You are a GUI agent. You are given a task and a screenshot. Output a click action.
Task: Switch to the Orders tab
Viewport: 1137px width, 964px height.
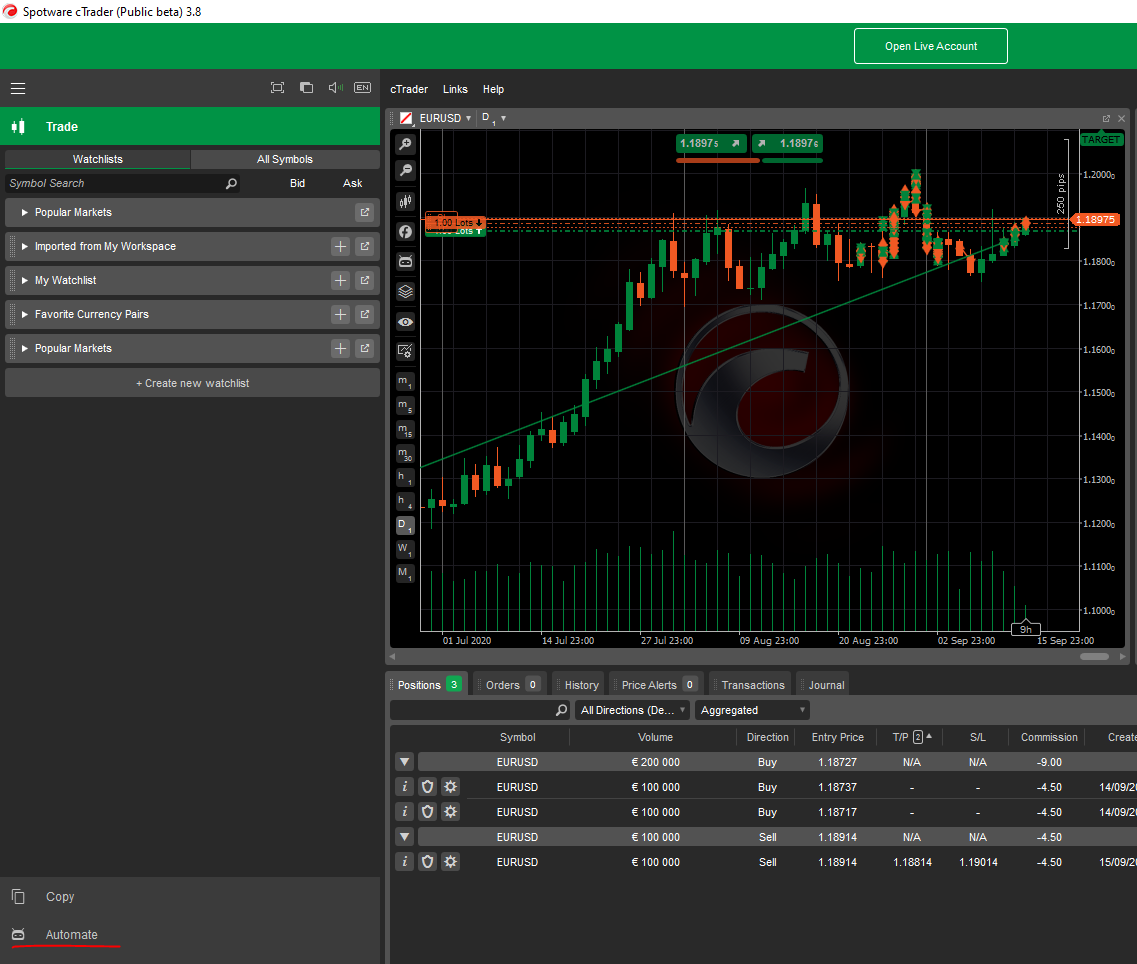coord(512,685)
